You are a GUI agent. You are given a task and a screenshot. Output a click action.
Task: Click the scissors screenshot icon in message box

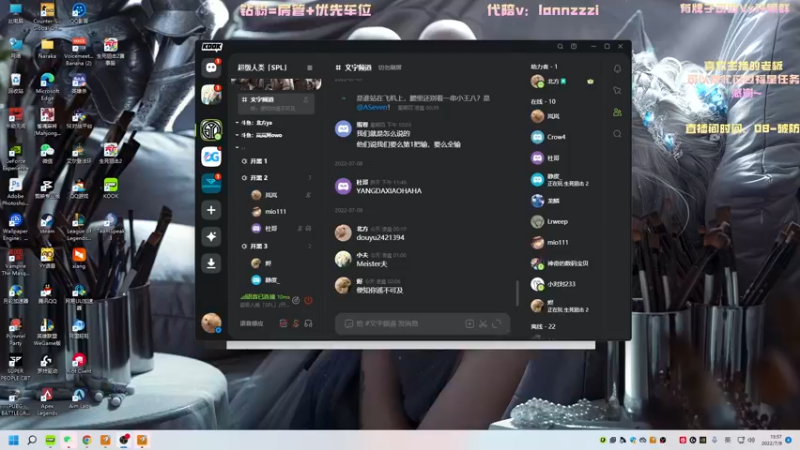[x=483, y=323]
